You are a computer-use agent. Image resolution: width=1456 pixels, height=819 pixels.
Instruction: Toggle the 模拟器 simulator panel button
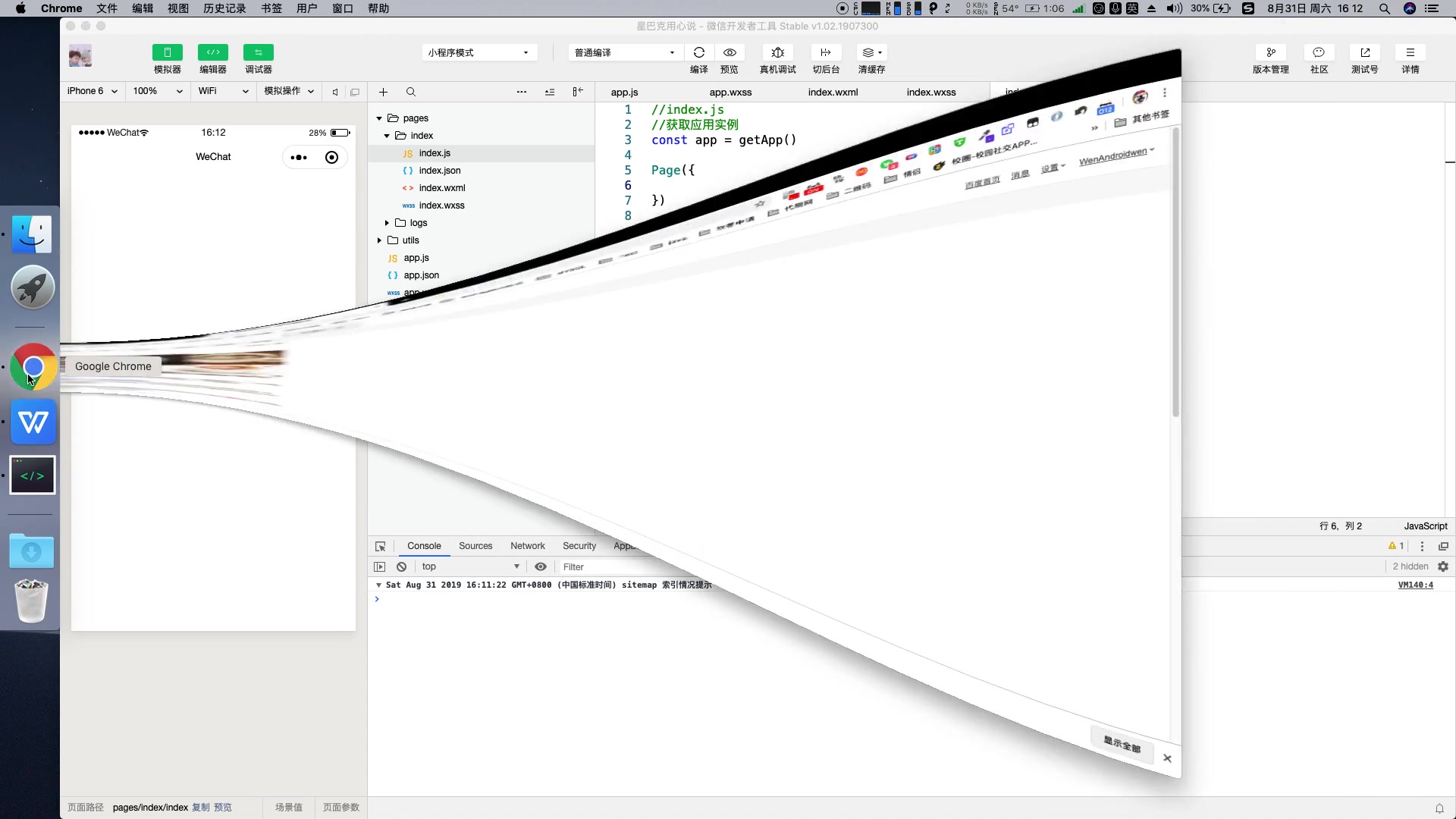click(x=167, y=52)
